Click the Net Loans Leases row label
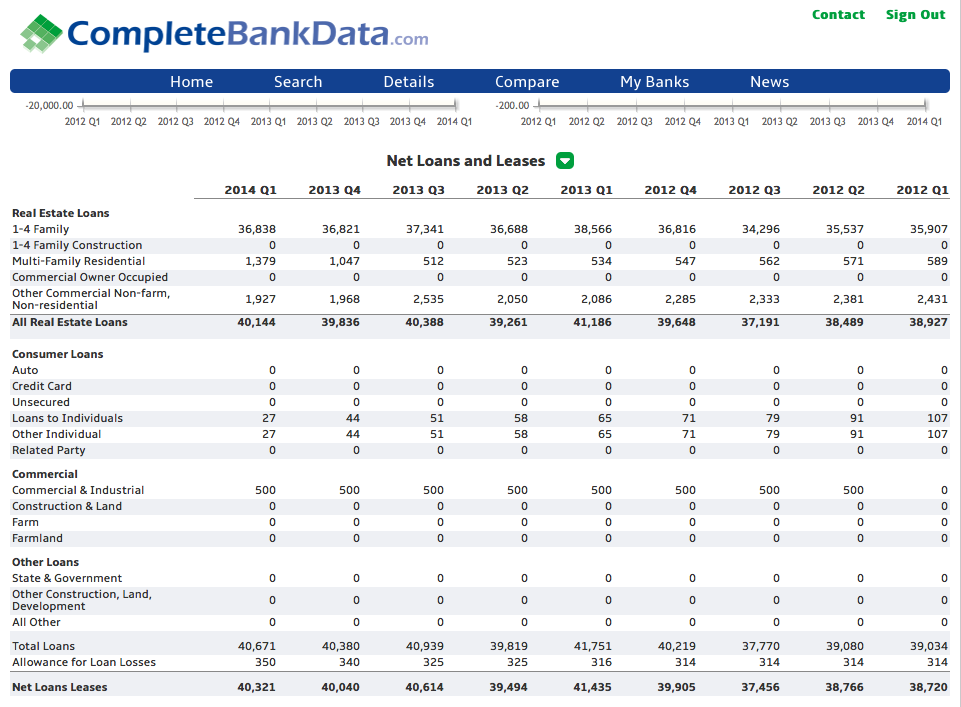The height and width of the screenshot is (707, 961). click(x=59, y=687)
